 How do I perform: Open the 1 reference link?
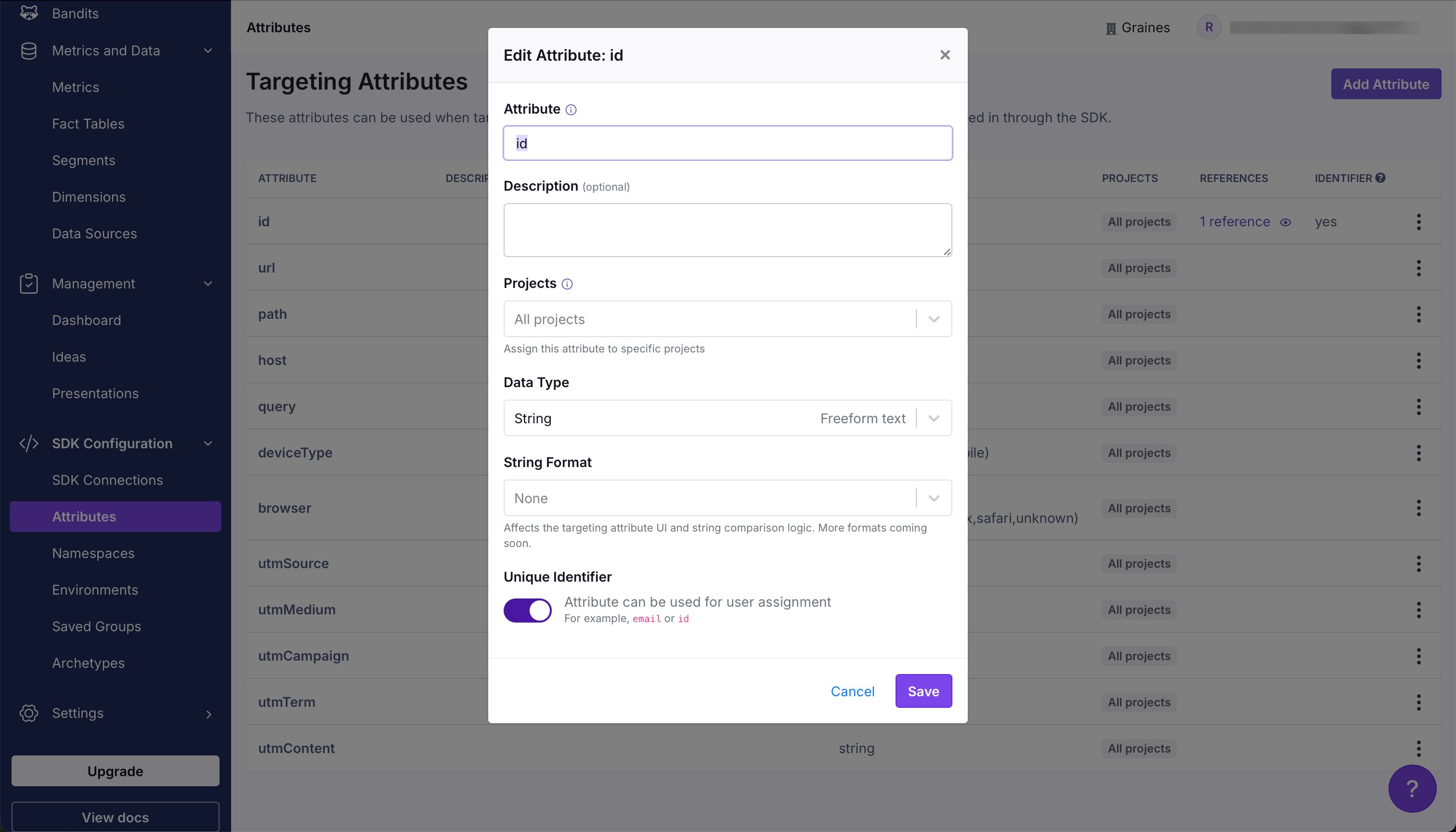(x=1235, y=221)
